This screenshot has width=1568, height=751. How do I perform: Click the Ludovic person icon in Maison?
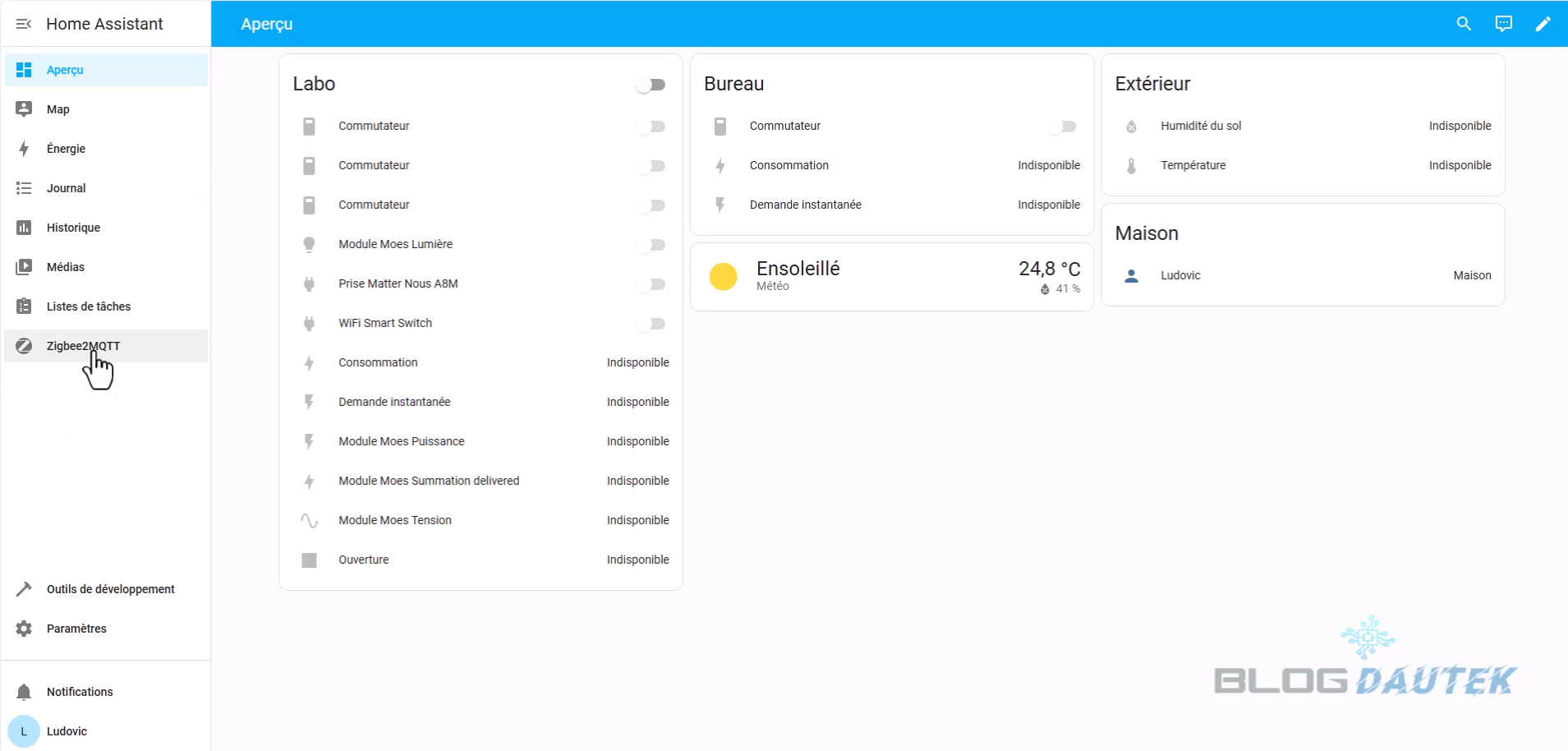(x=1131, y=275)
